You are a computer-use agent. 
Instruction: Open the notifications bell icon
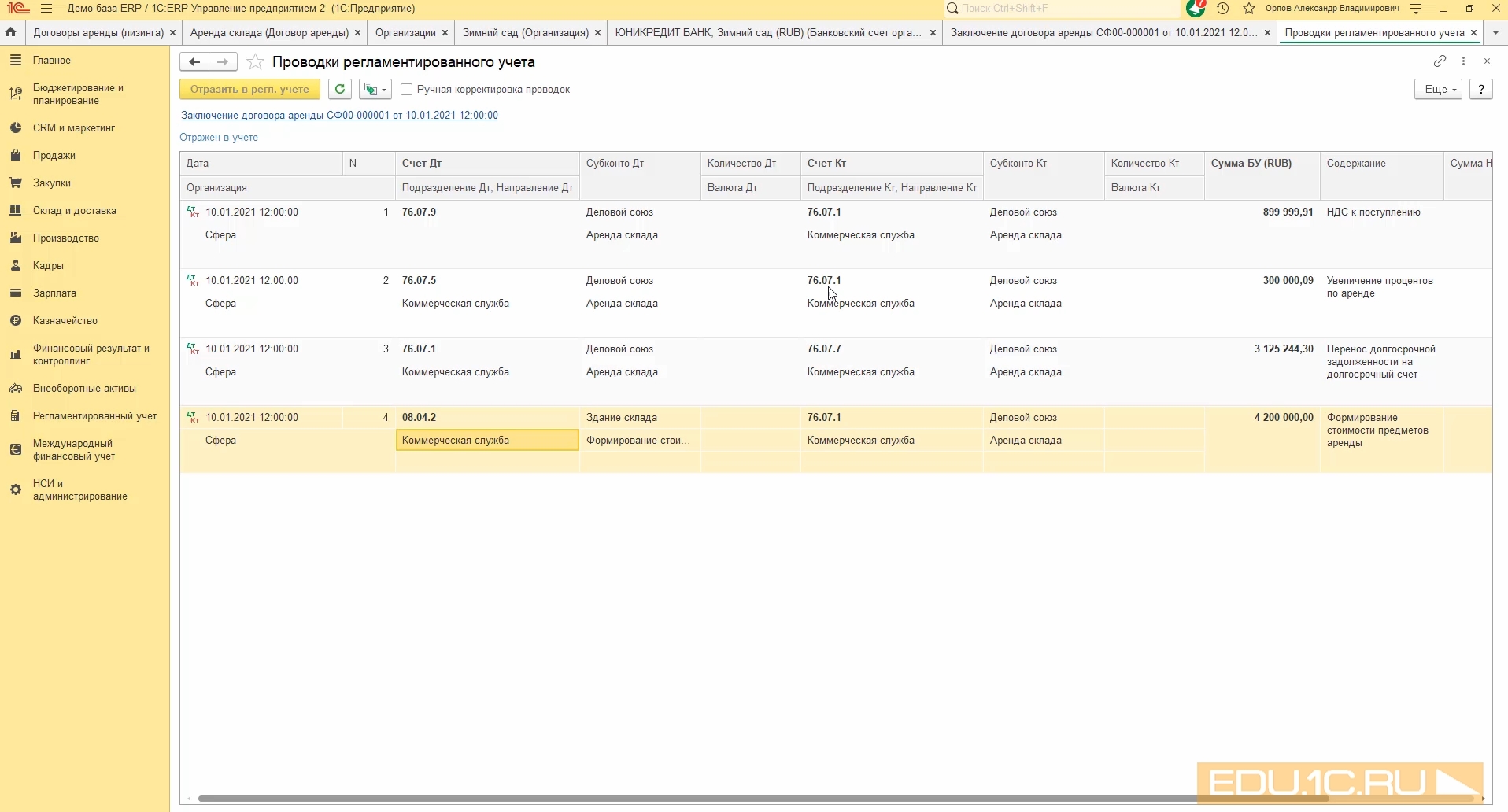(x=1196, y=9)
